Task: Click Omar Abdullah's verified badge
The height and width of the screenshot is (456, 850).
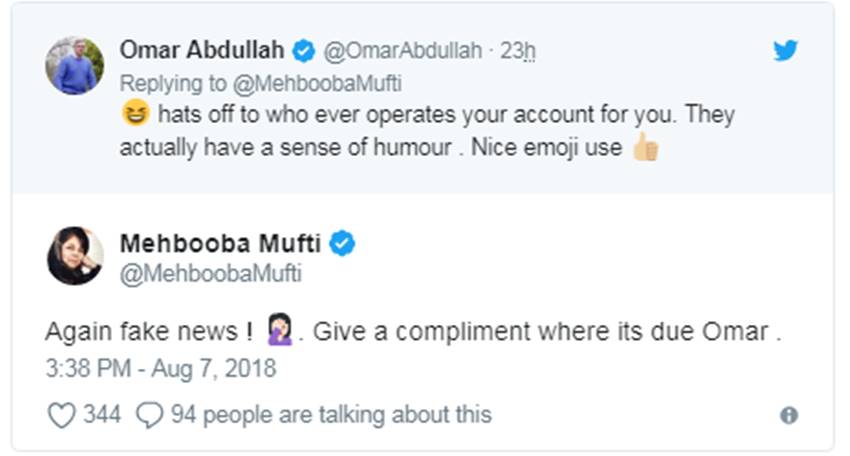Action: (x=304, y=50)
